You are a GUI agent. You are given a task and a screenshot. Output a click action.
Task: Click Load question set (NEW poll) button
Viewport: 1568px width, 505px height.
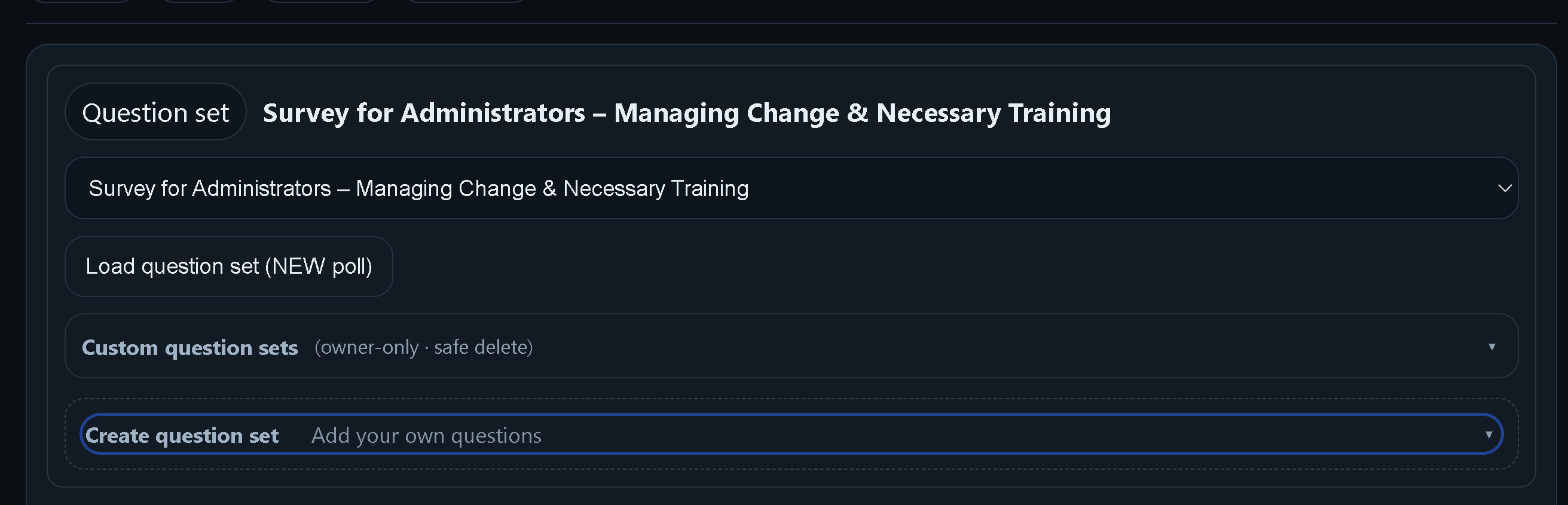tap(228, 267)
